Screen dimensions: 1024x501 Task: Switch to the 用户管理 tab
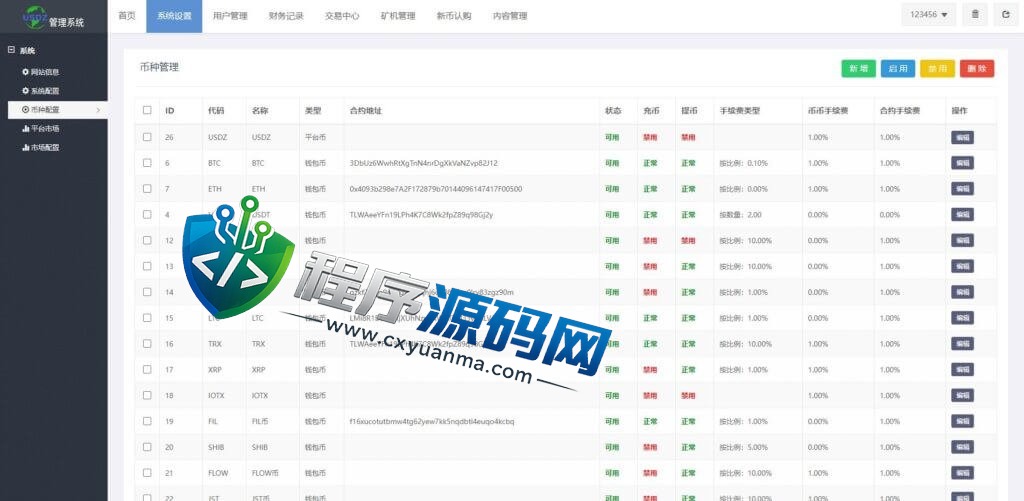(x=230, y=16)
